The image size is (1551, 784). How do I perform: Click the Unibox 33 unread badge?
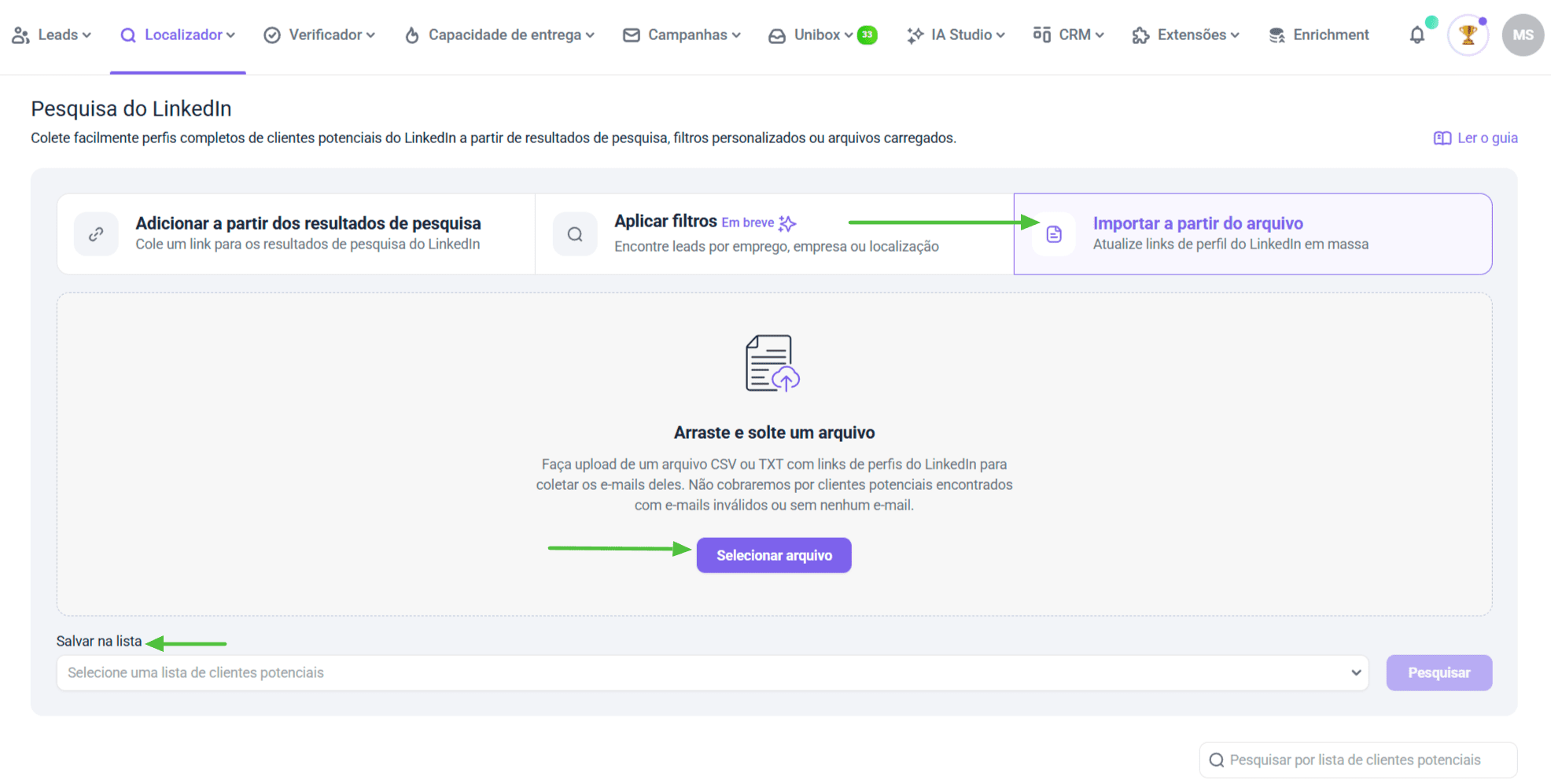coord(867,35)
